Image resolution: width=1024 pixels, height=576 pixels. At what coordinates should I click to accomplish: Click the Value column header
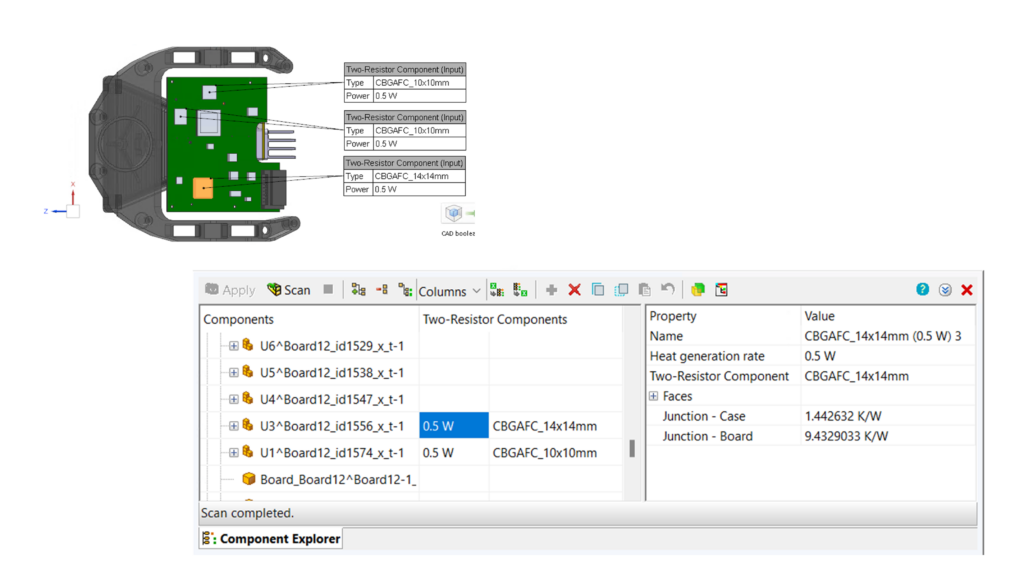[x=888, y=316]
